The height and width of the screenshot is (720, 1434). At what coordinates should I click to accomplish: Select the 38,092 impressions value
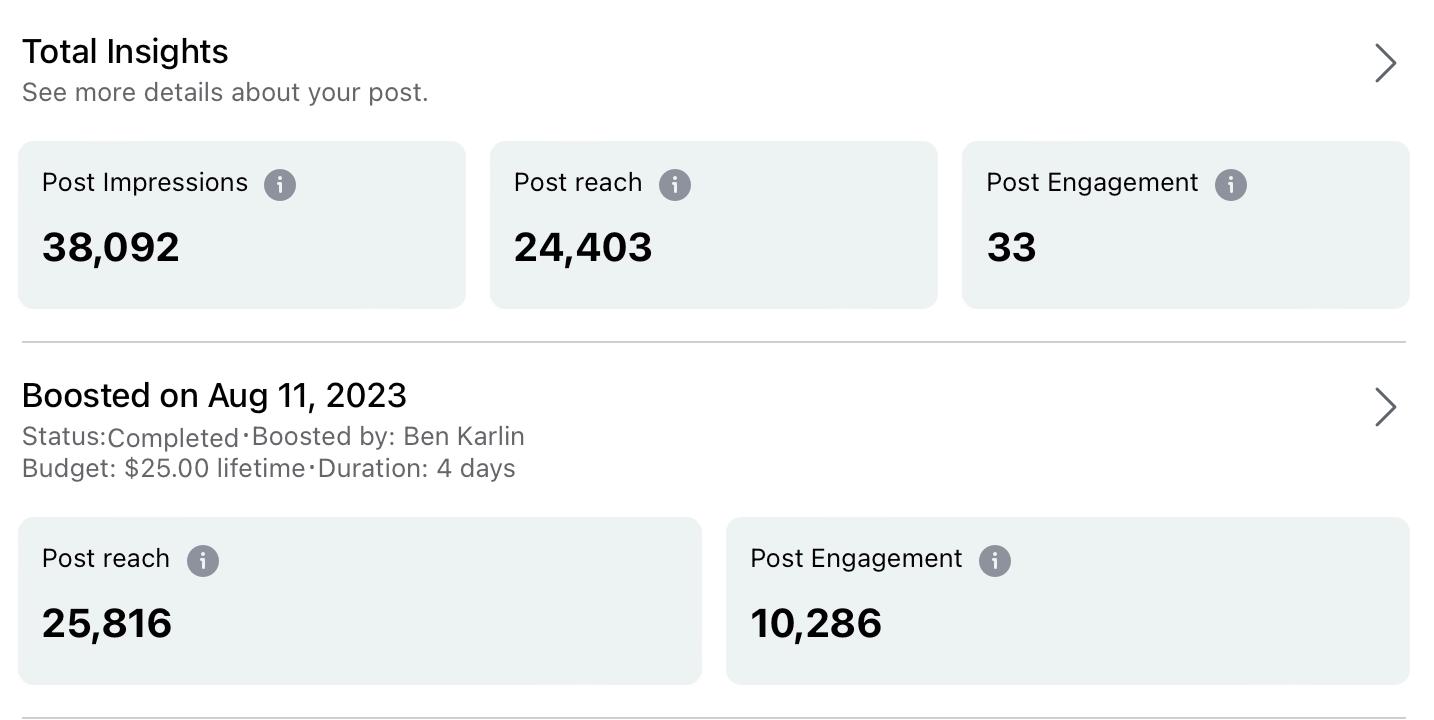[x=111, y=248]
